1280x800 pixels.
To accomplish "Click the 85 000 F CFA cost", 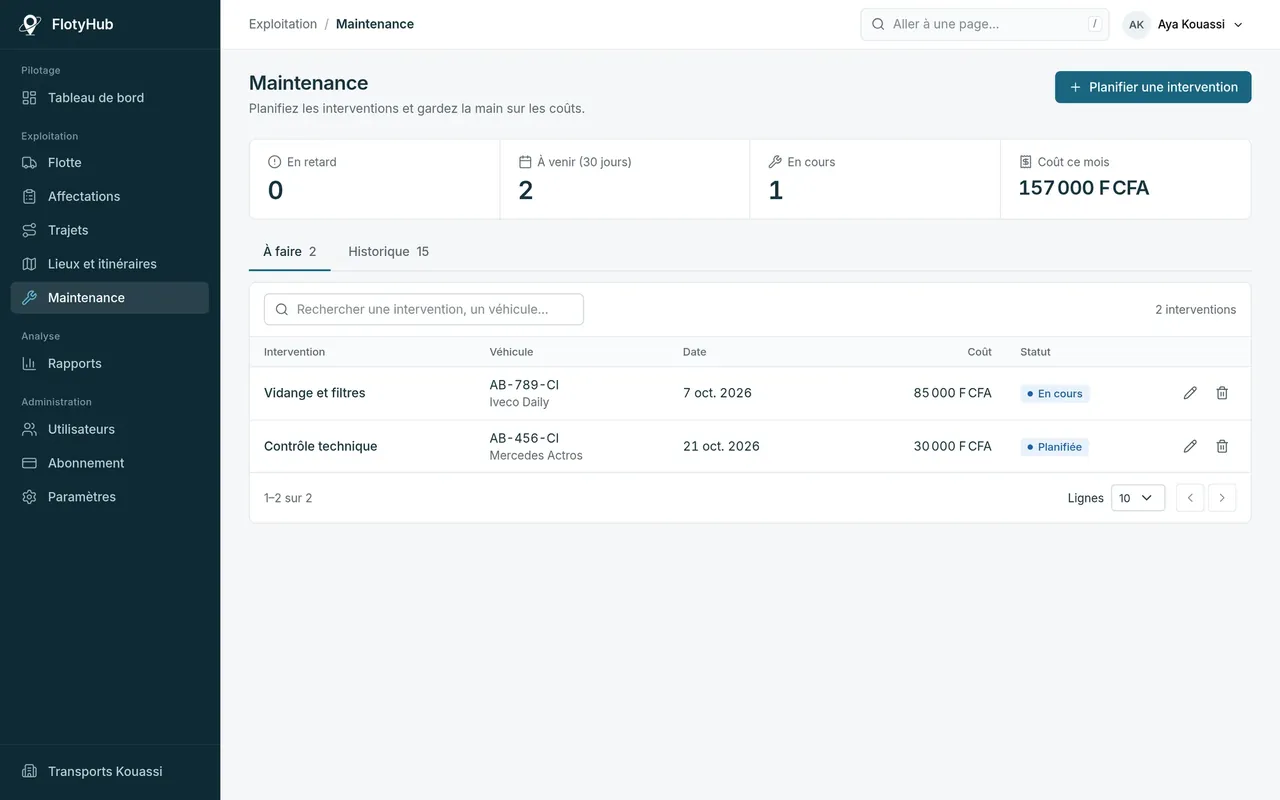I will click(x=952, y=393).
